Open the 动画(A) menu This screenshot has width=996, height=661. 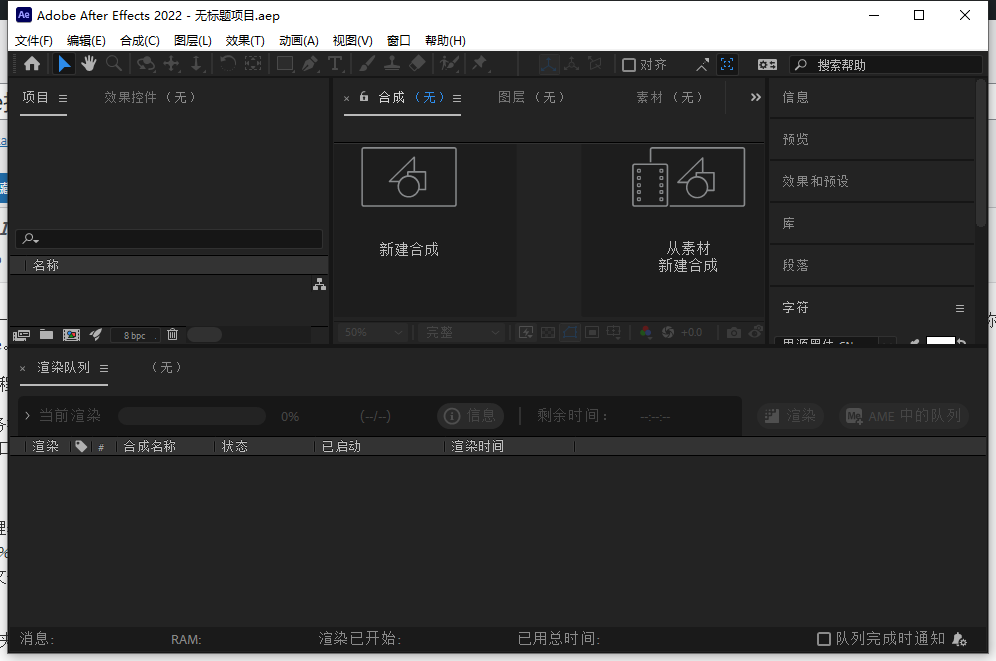[x=299, y=41]
